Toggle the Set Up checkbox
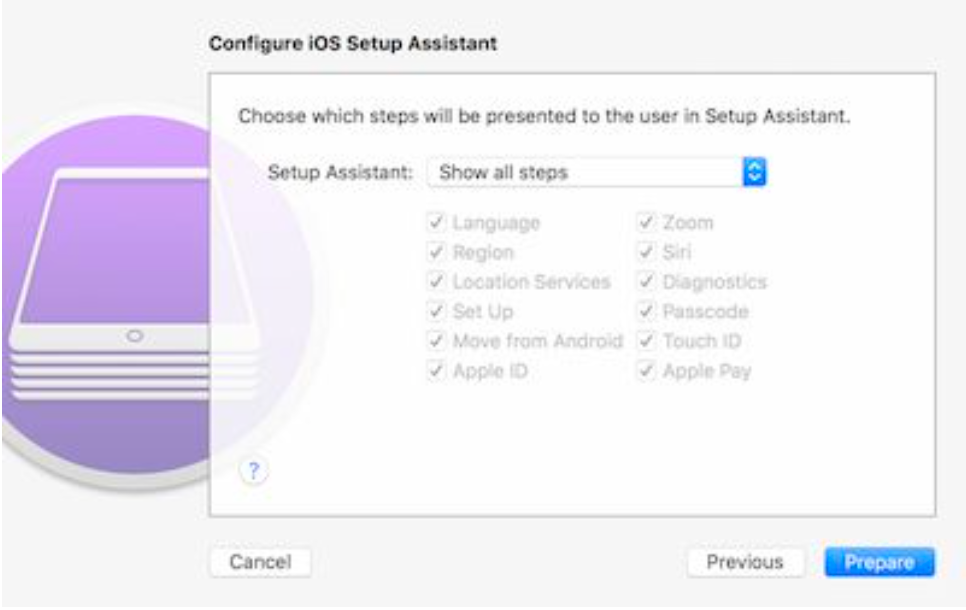The width and height of the screenshot is (966, 610). pyautogui.click(x=436, y=312)
